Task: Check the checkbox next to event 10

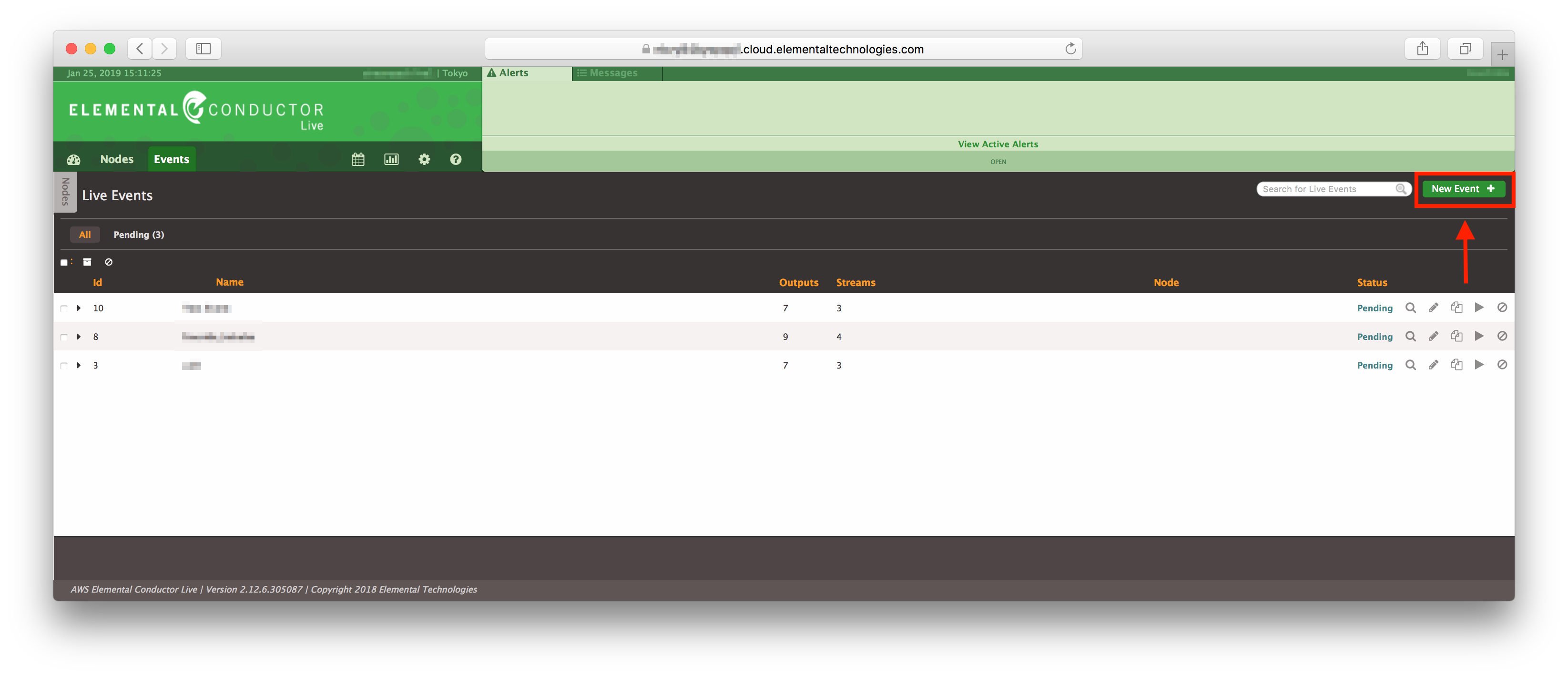Action: coord(64,308)
